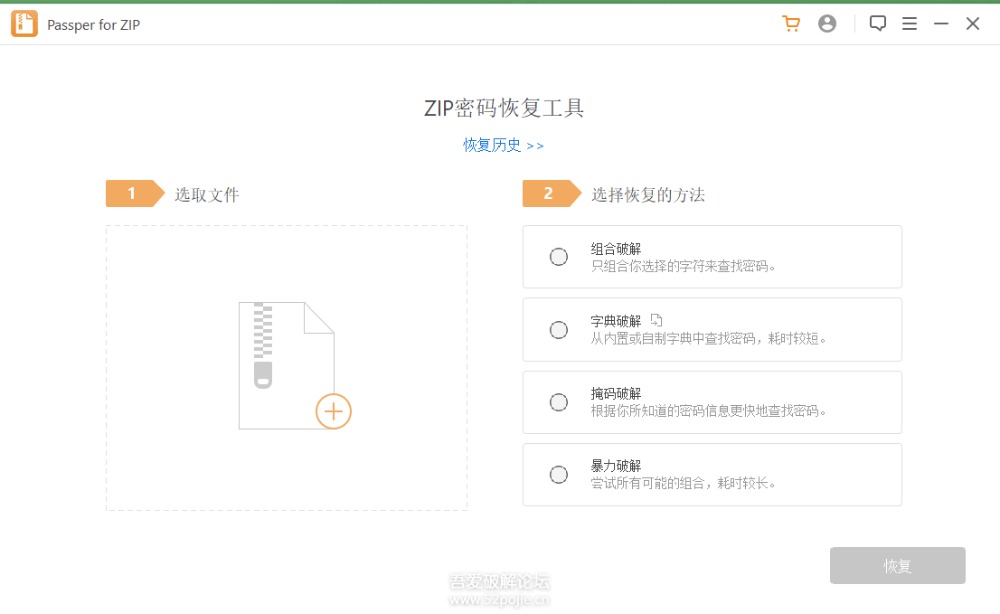Click the orange plus add-file icon
The image size is (1000, 614).
click(333, 411)
